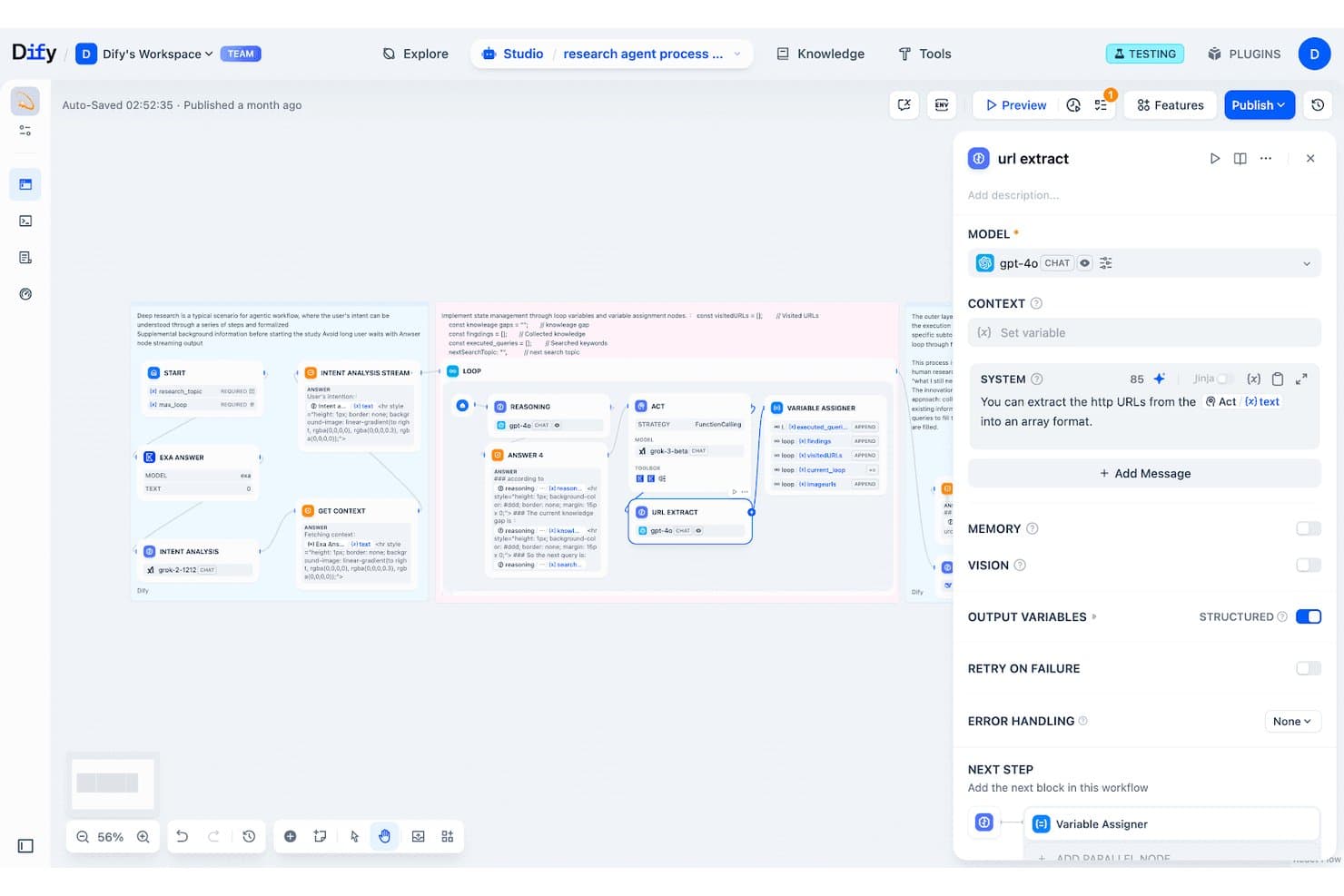Switch to the pointer selection tool
This screenshot has height=896, width=1344.
click(354, 836)
